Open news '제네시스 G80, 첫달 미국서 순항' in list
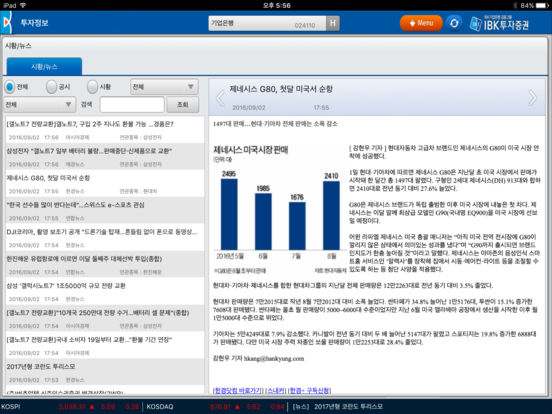 [x=105, y=184]
